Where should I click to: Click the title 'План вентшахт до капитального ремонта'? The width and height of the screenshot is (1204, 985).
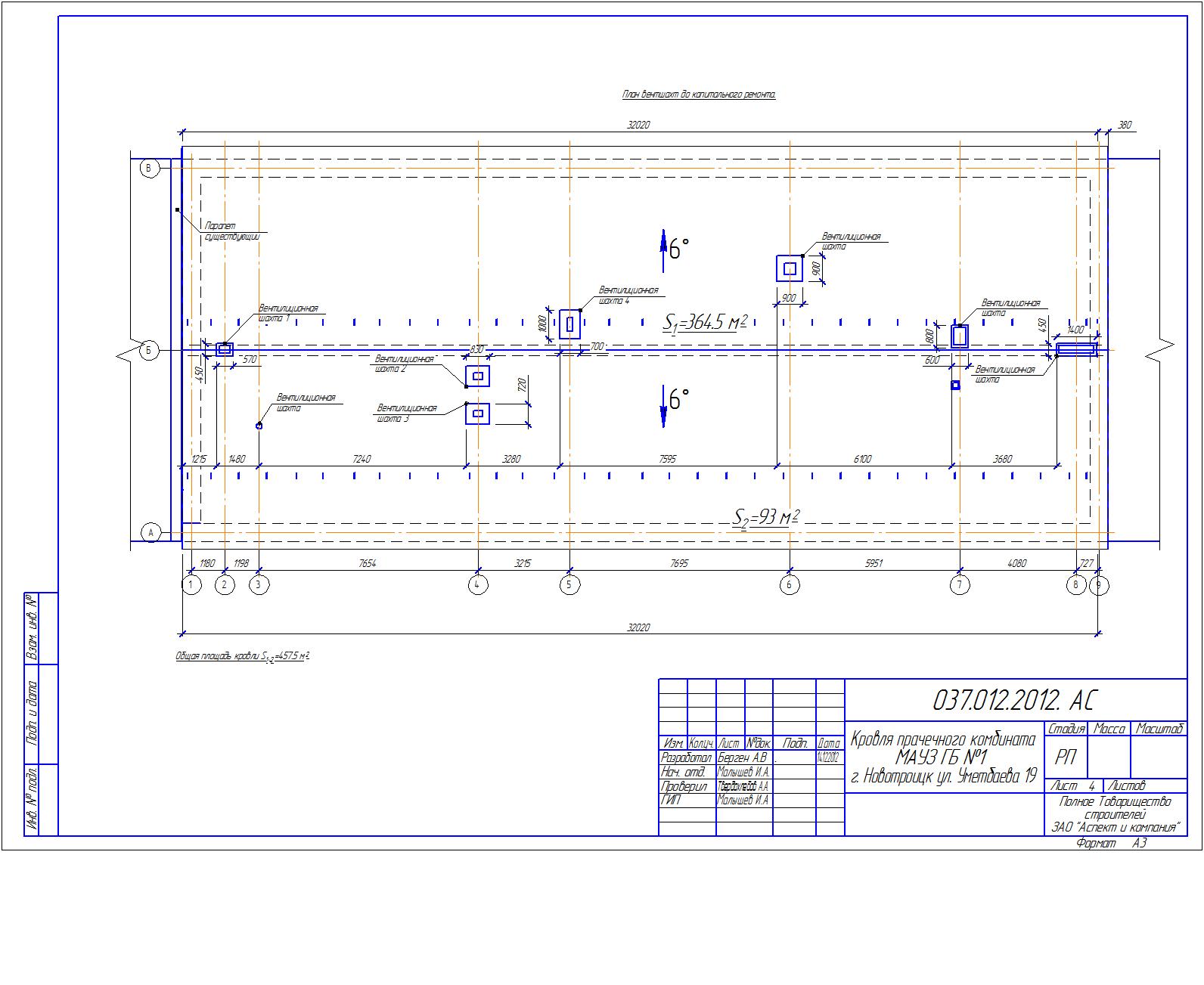click(699, 95)
